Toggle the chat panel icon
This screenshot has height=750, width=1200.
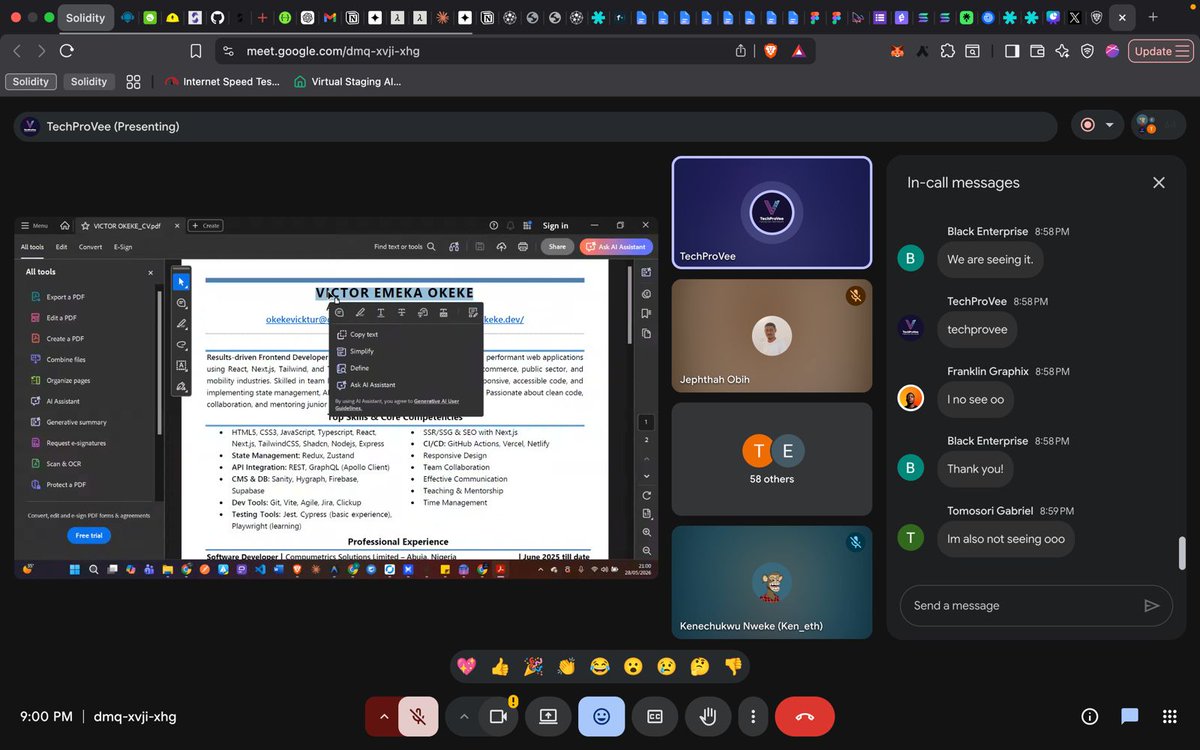point(1130,716)
